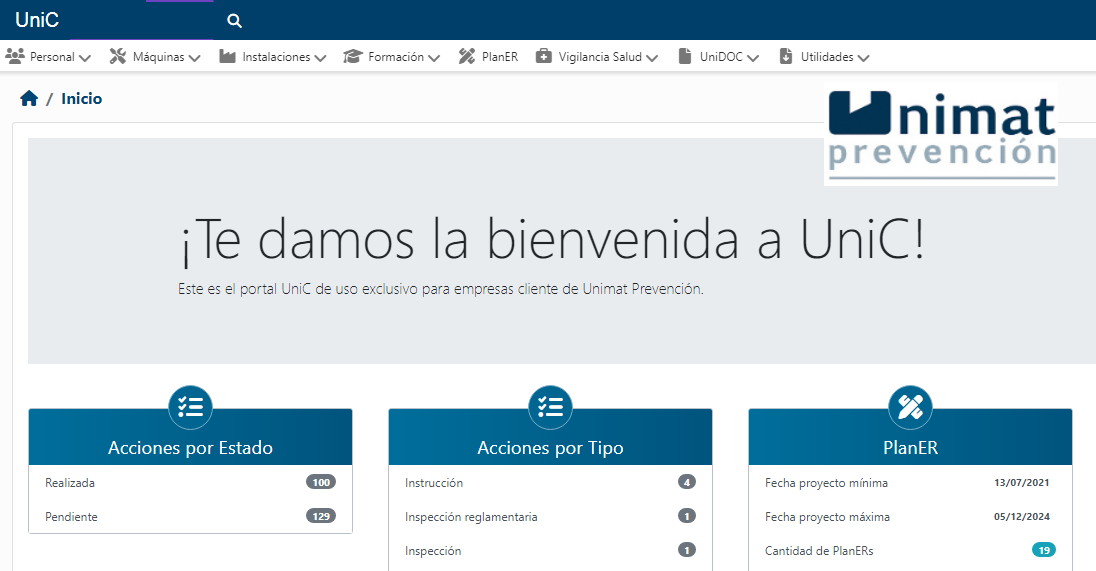
Task: Click the search input field in header
Action: [x=142, y=20]
